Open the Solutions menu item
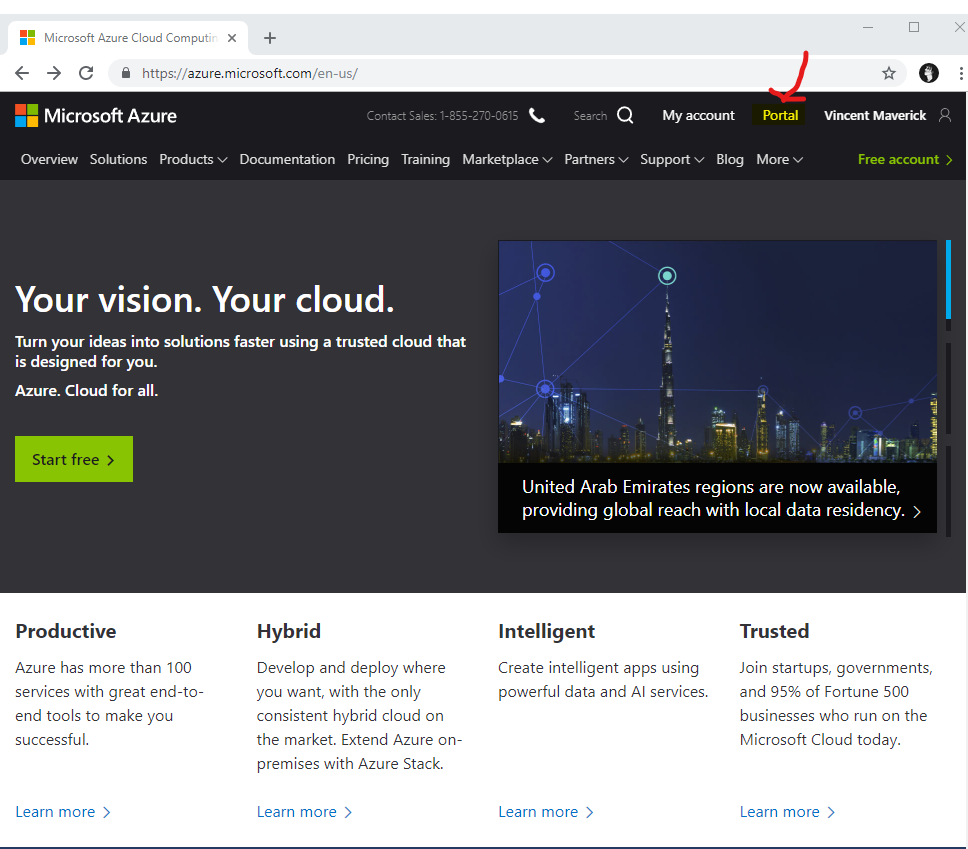The width and height of the screenshot is (968, 849). [x=119, y=159]
